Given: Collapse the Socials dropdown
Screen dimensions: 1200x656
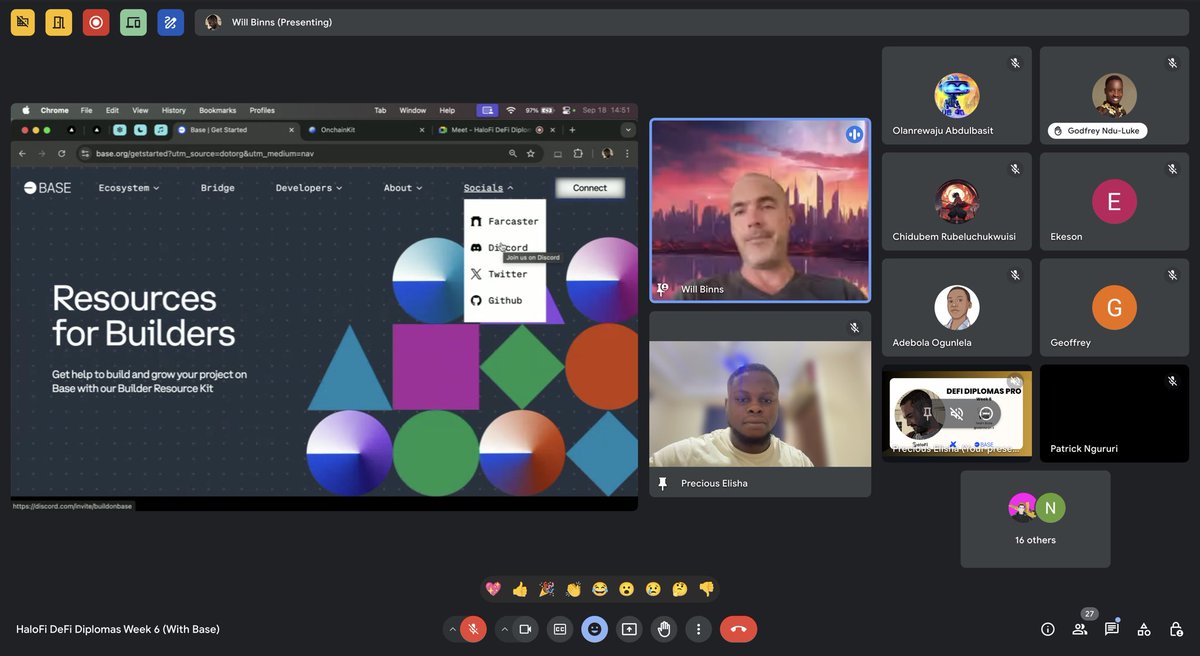Looking at the screenshot, I should [488, 188].
